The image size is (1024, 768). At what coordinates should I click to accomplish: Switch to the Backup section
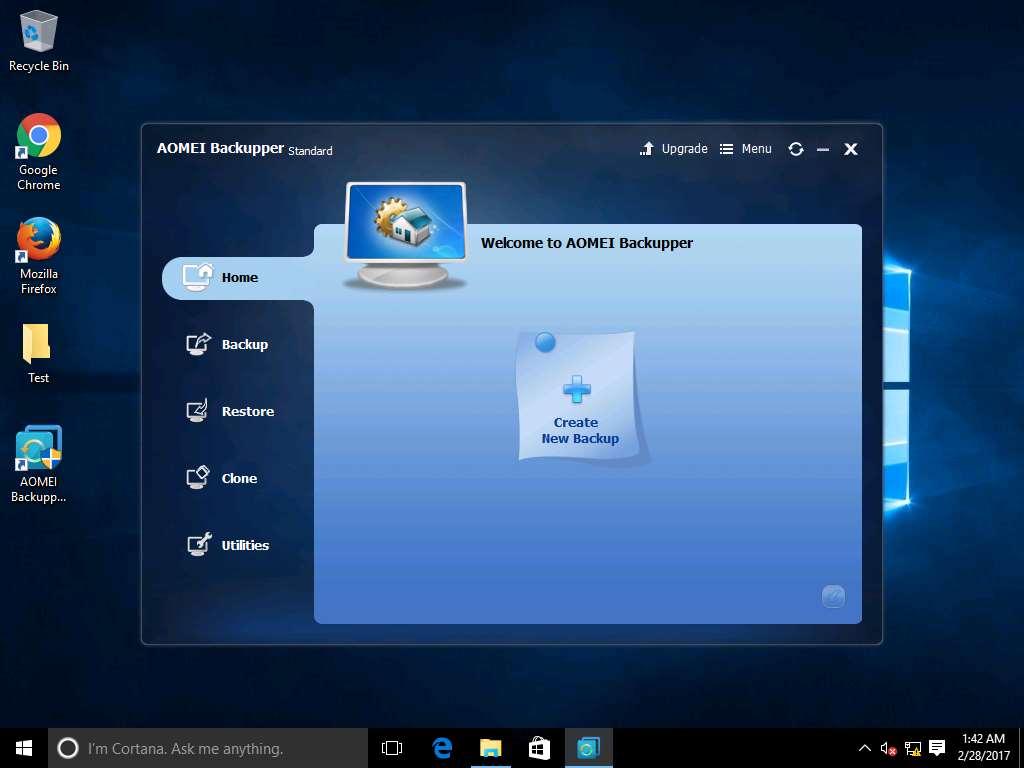(x=227, y=344)
